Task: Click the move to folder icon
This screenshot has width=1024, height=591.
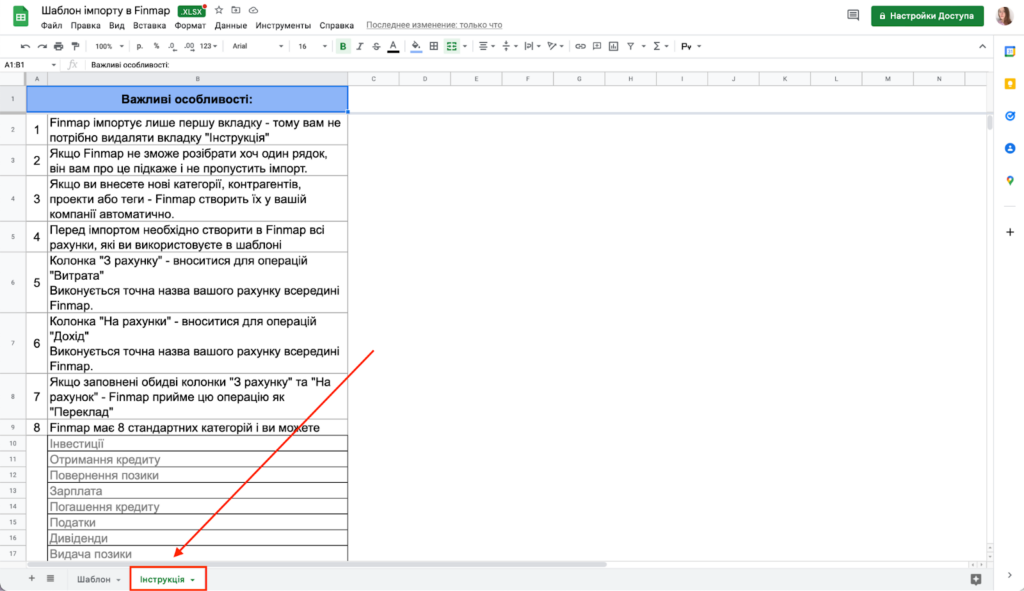Action: click(x=236, y=10)
